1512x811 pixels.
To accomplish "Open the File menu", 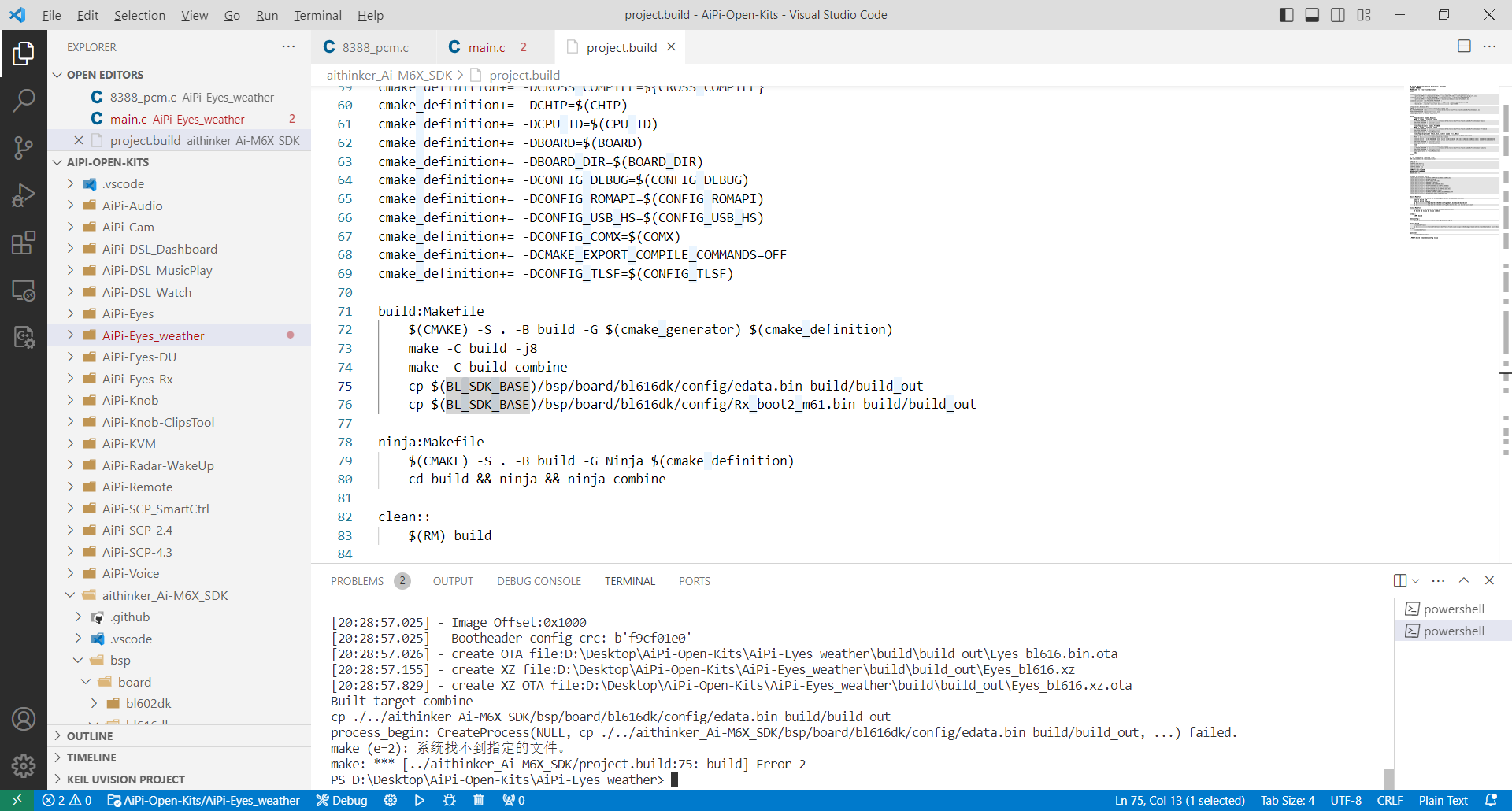I will click(x=51, y=15).
